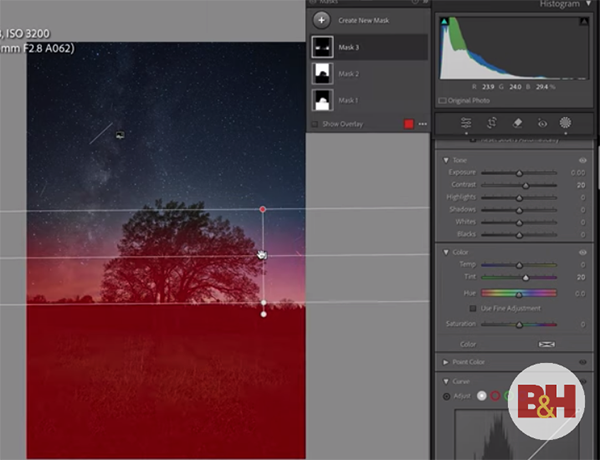Select the Mask 1 row
Image resolution: width=600 pixels, height=460 pixels.
[369, 100]
